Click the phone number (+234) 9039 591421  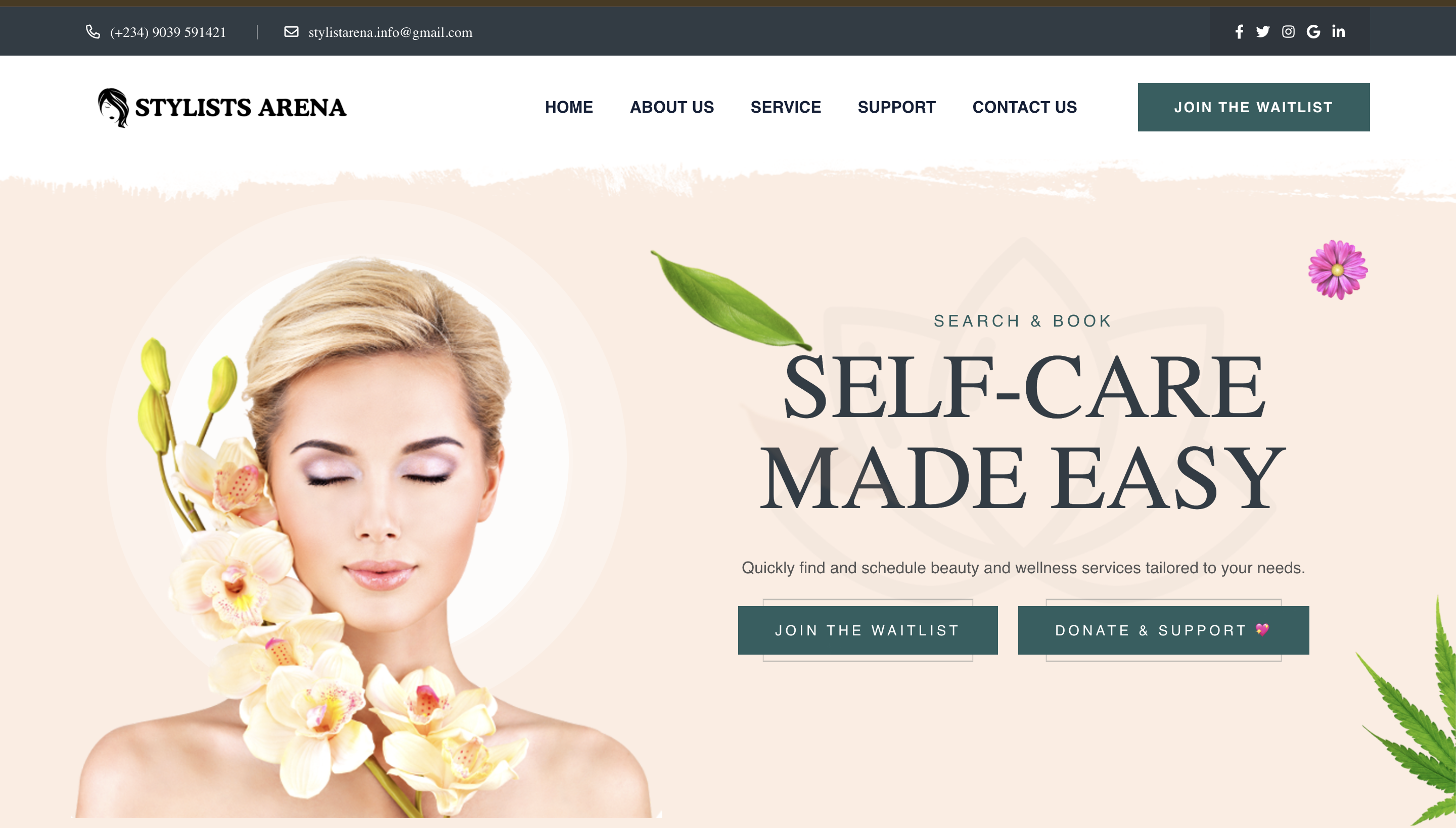pos(168,32)
